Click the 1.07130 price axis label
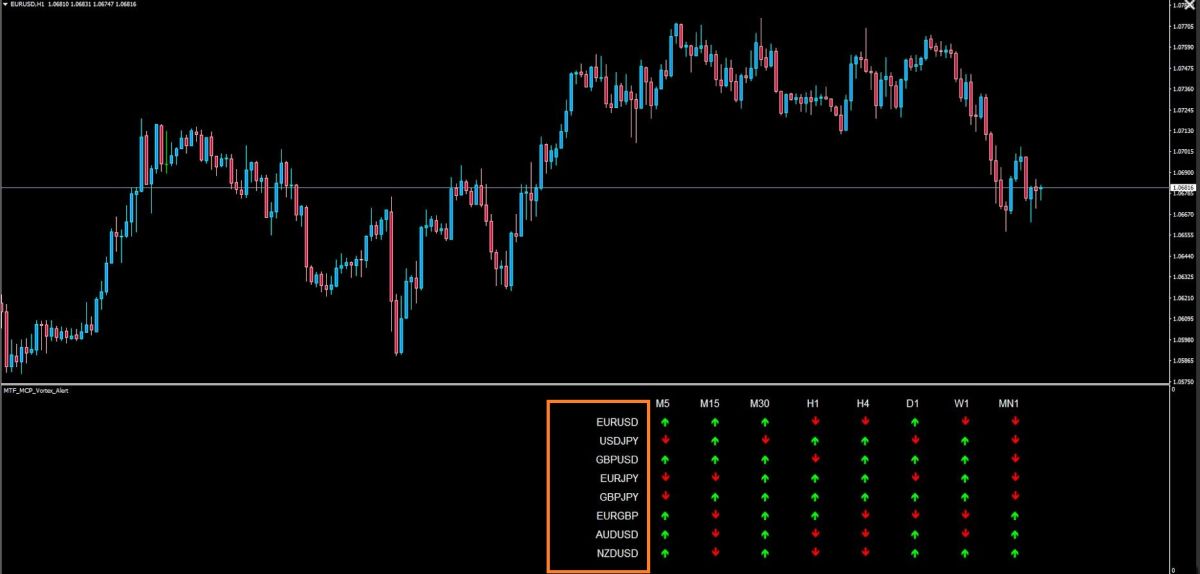This screenshot has height=574, width=1200. tap(1184, 131)
